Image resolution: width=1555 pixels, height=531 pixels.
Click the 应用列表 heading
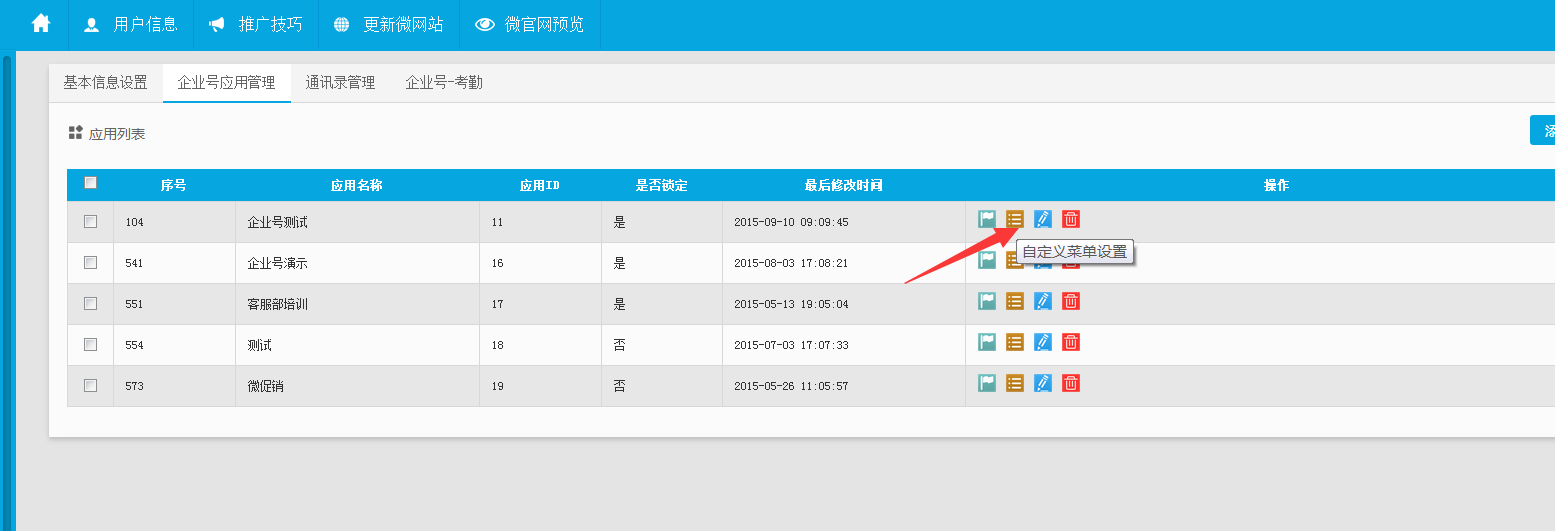click(x=117, y=133)
